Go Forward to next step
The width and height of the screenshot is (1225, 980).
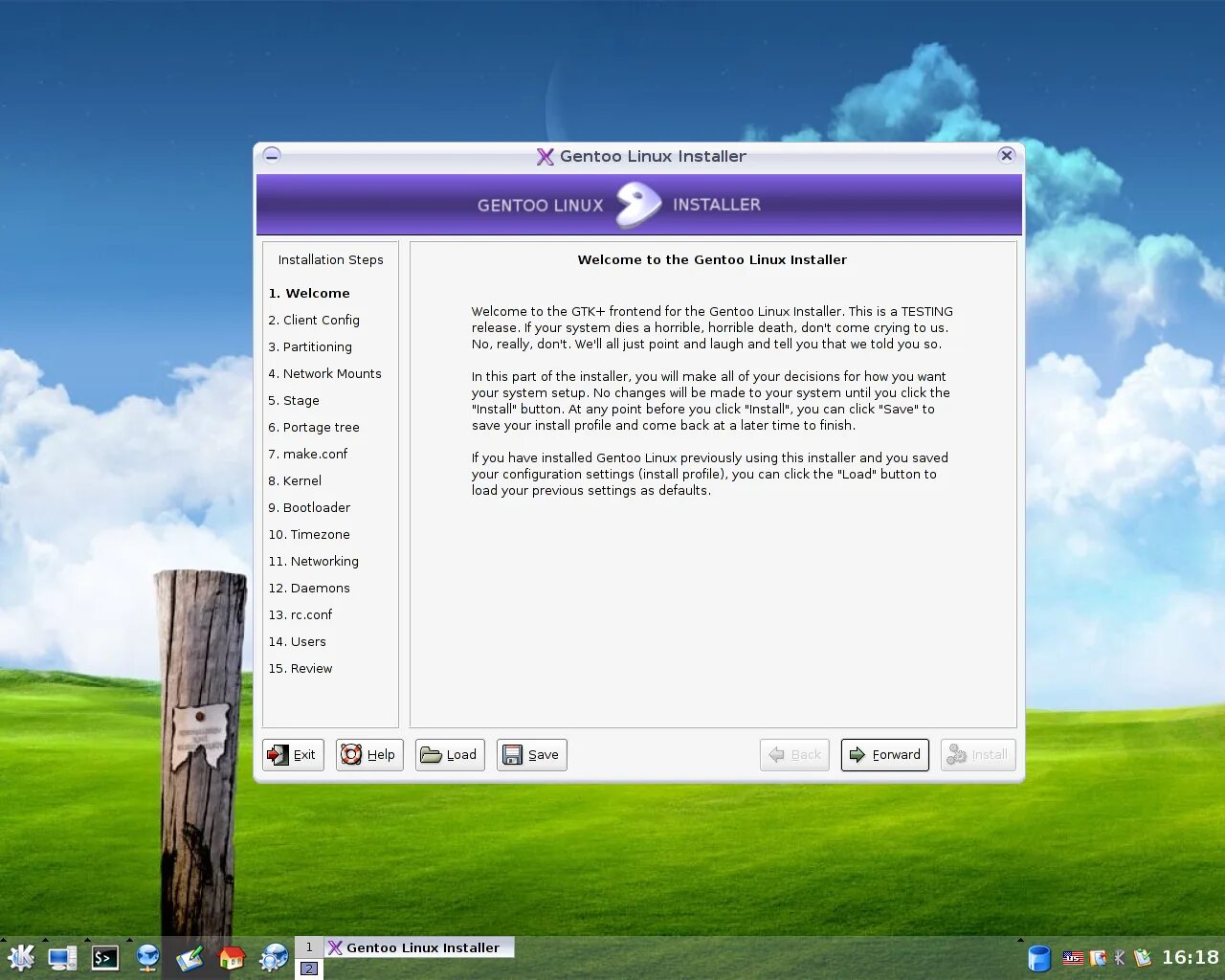point(885,755)
